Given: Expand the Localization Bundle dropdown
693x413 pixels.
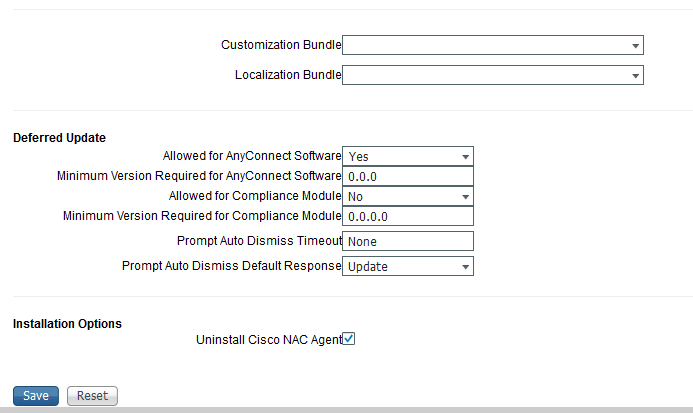Looking at the screenshot, I should click(492, 75).
